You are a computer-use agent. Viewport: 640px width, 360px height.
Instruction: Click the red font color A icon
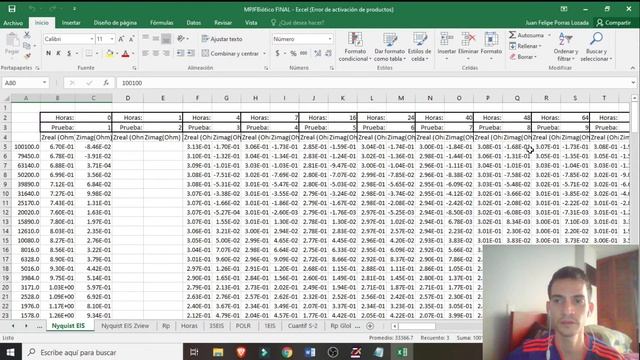pyautogui.click(x=125, y=53)
